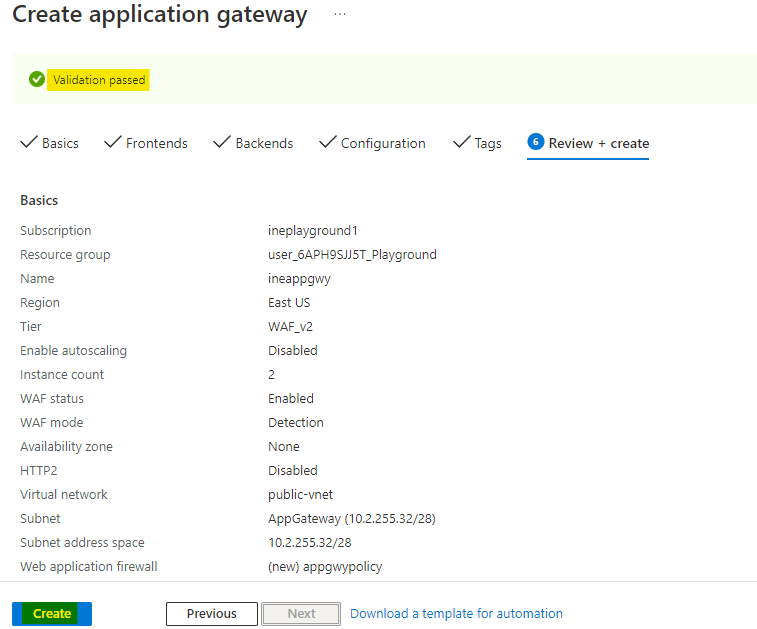This screenshot has width=757, height=629.
Task: Click the blue step 6 badge
Action: [x=535, y=142]
